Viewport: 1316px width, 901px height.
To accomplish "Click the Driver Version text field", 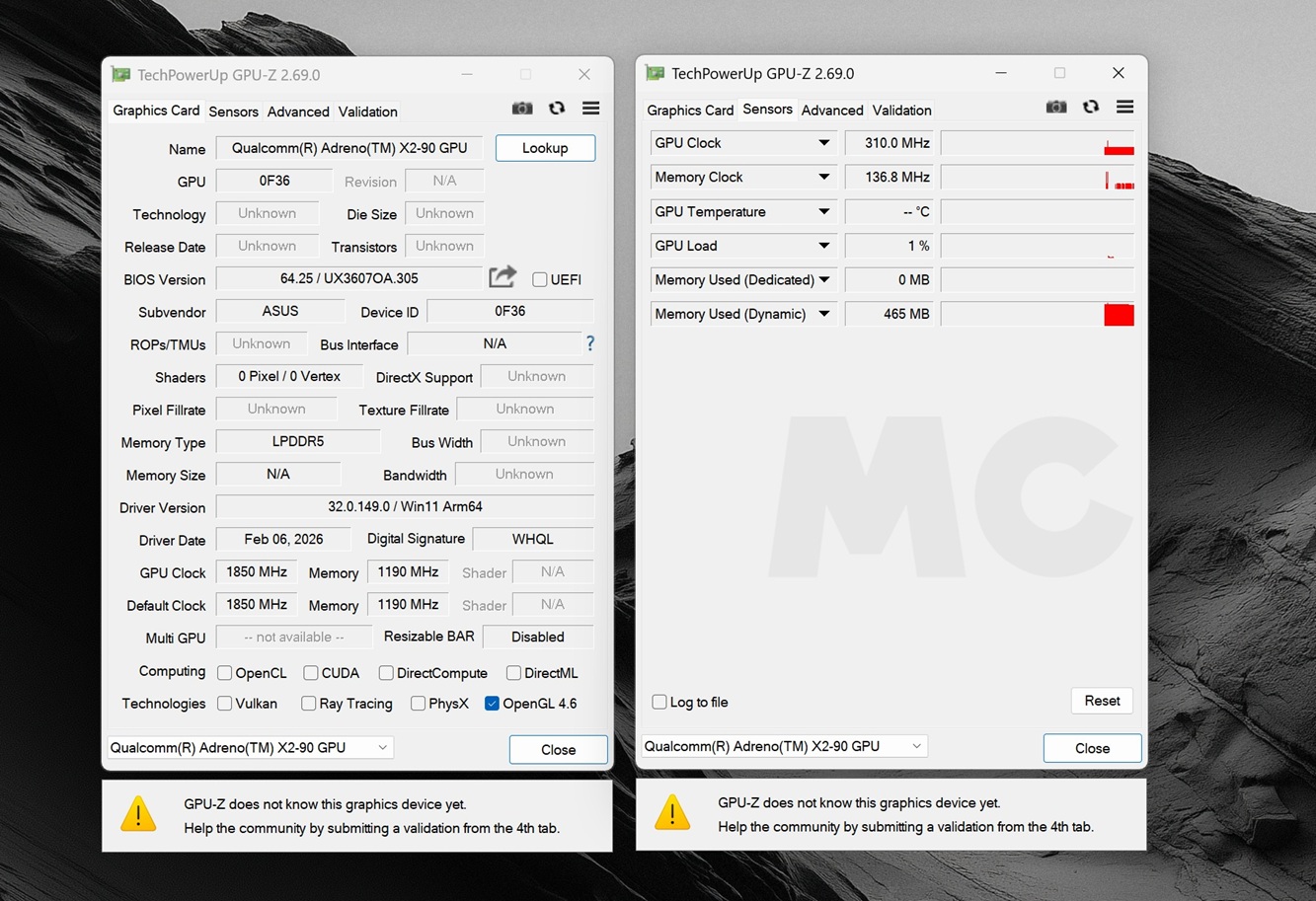I will 405,507.
